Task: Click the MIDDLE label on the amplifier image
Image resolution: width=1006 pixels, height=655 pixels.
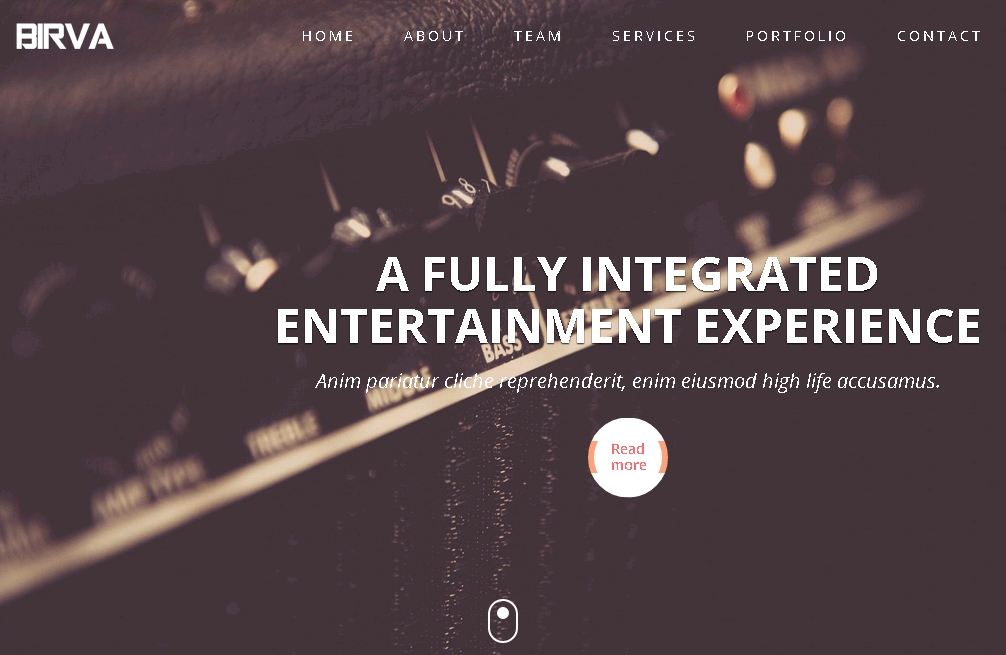Action: pos(398,388)
